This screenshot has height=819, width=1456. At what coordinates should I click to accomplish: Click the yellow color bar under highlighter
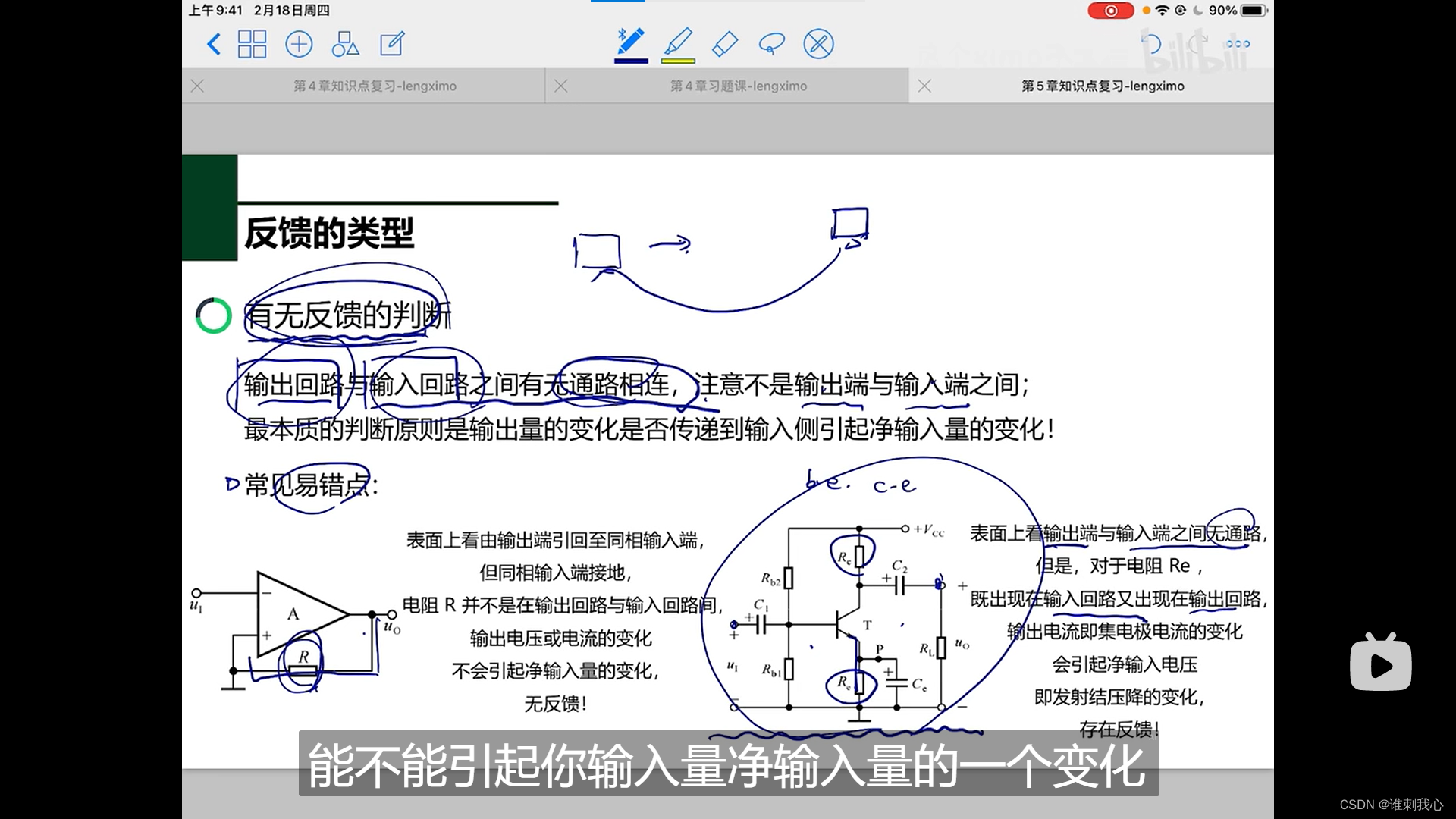[678, 61]
